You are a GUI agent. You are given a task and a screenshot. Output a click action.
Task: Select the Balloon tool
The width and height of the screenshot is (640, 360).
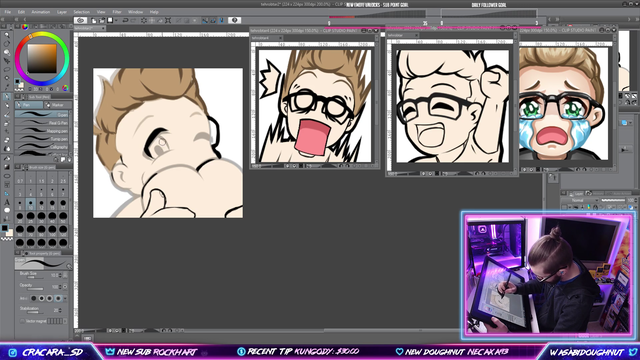click(x=7, y=211)
